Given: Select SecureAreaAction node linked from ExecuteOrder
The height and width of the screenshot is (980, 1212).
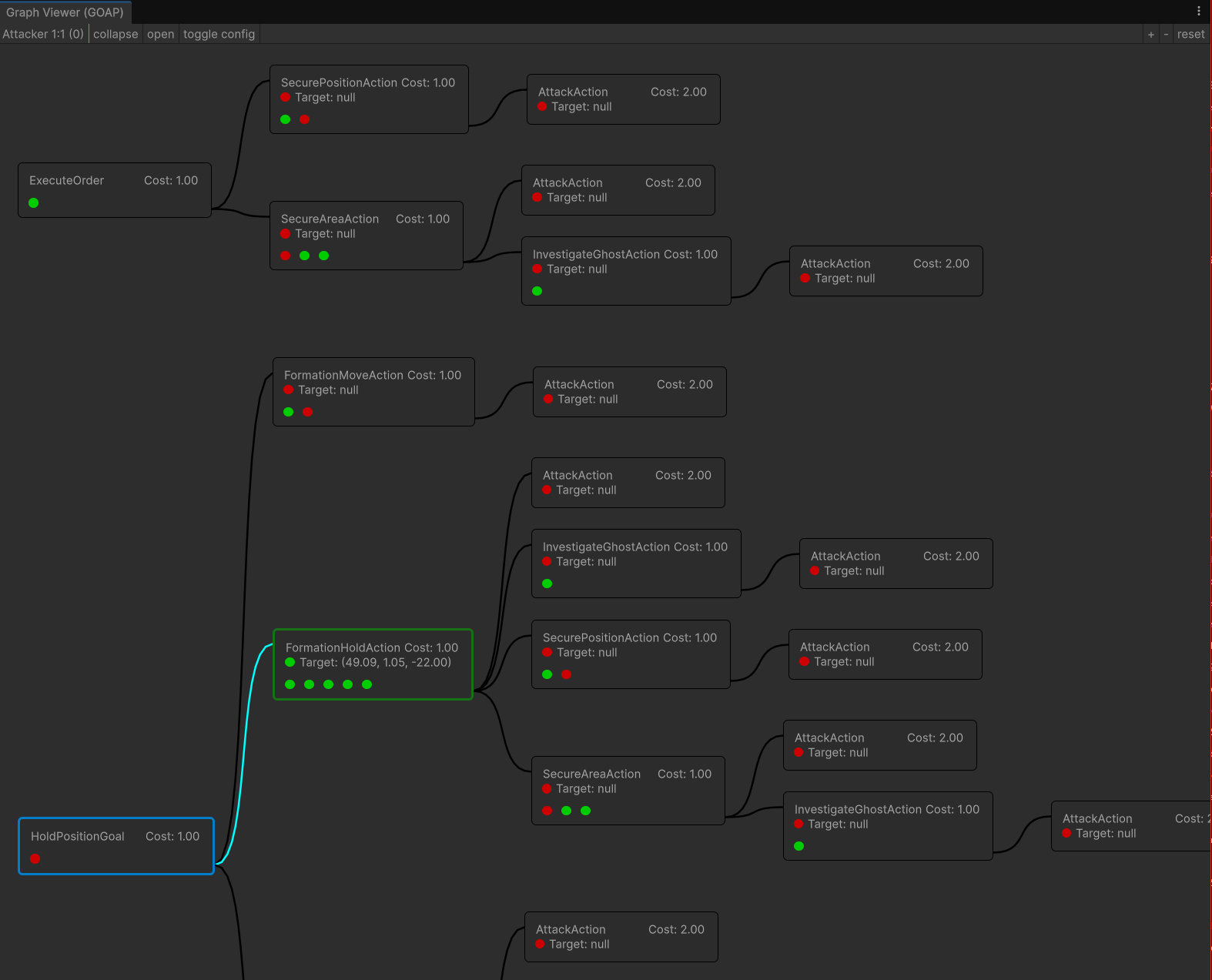Looking at the screenshot, I should click(x=367, y=236).
